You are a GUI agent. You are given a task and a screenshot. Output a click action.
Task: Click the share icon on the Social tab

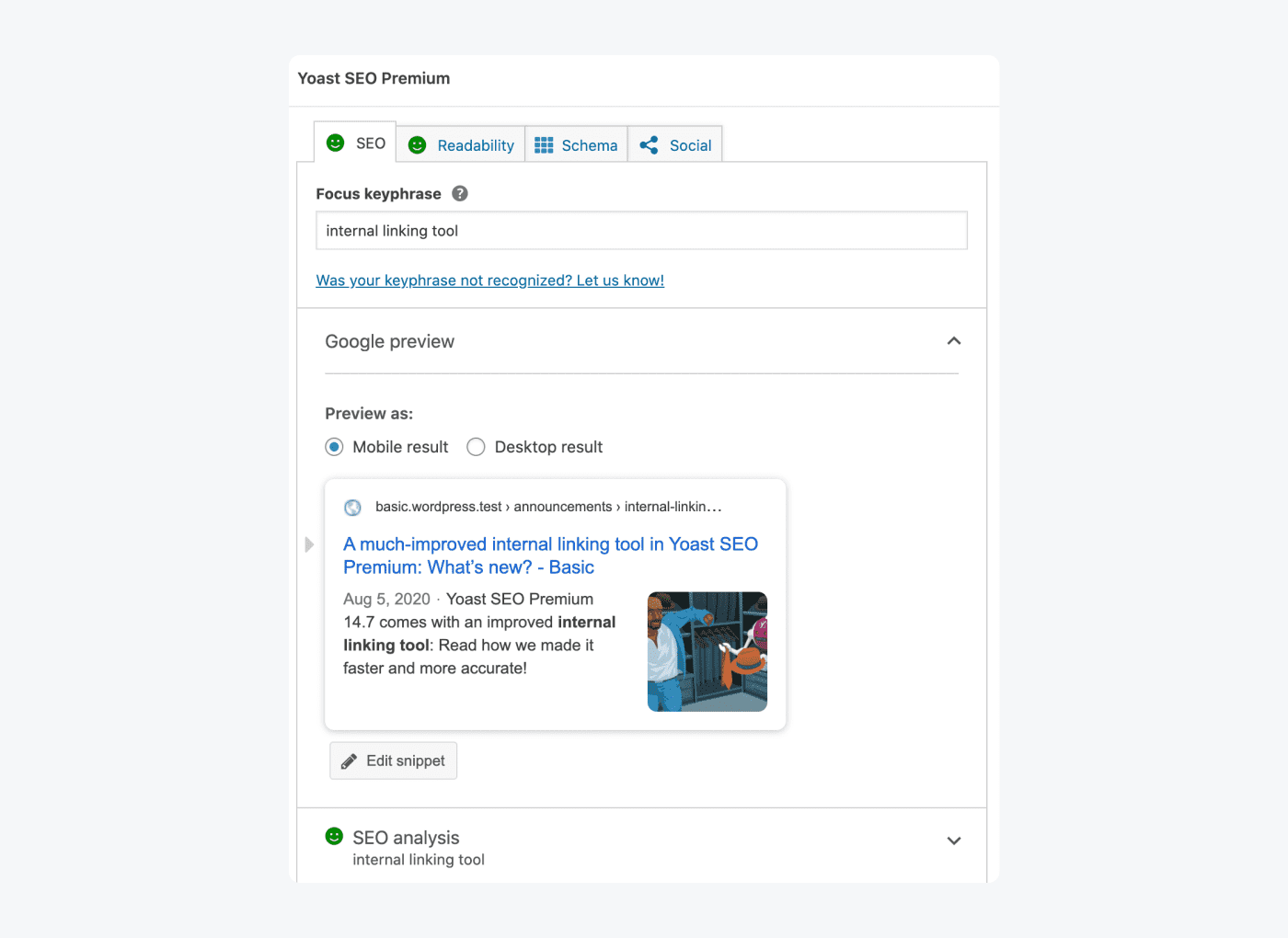[x=649, y=145]
